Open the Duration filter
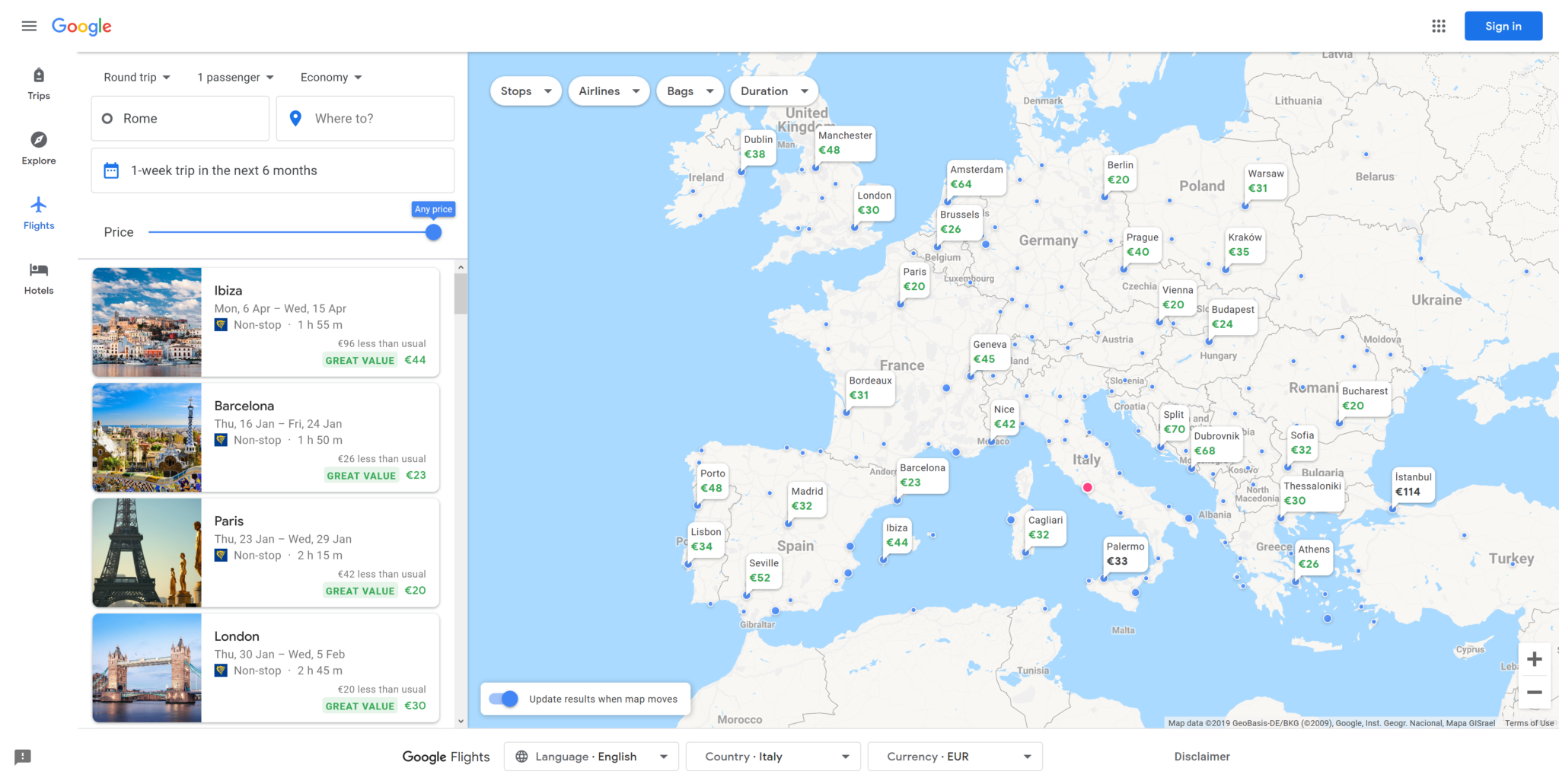Screen dimensions: 1559x784 pyautogui.click(x=774, y=91)
